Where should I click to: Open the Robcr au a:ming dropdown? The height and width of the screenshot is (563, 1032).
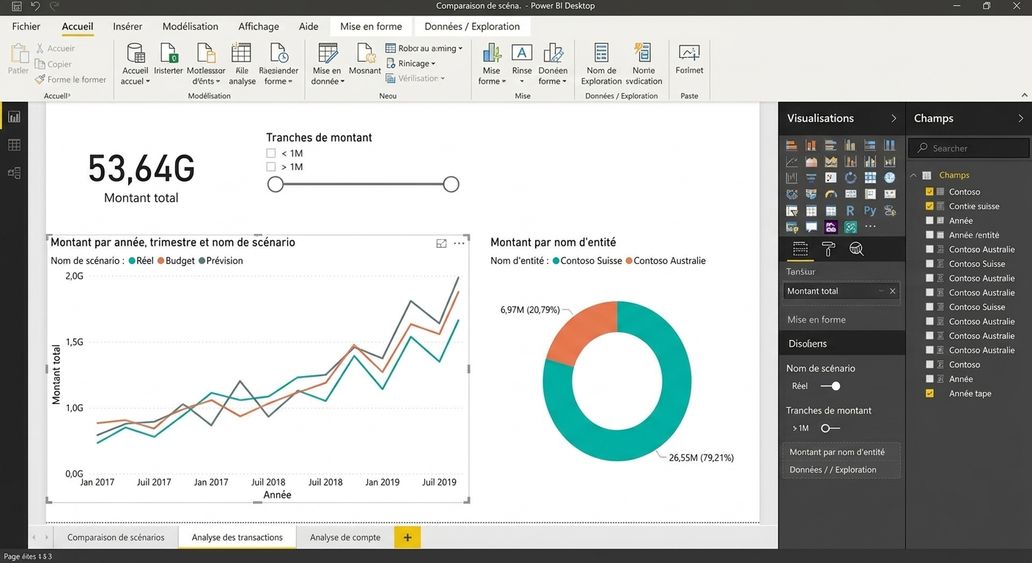pos(424,48)
